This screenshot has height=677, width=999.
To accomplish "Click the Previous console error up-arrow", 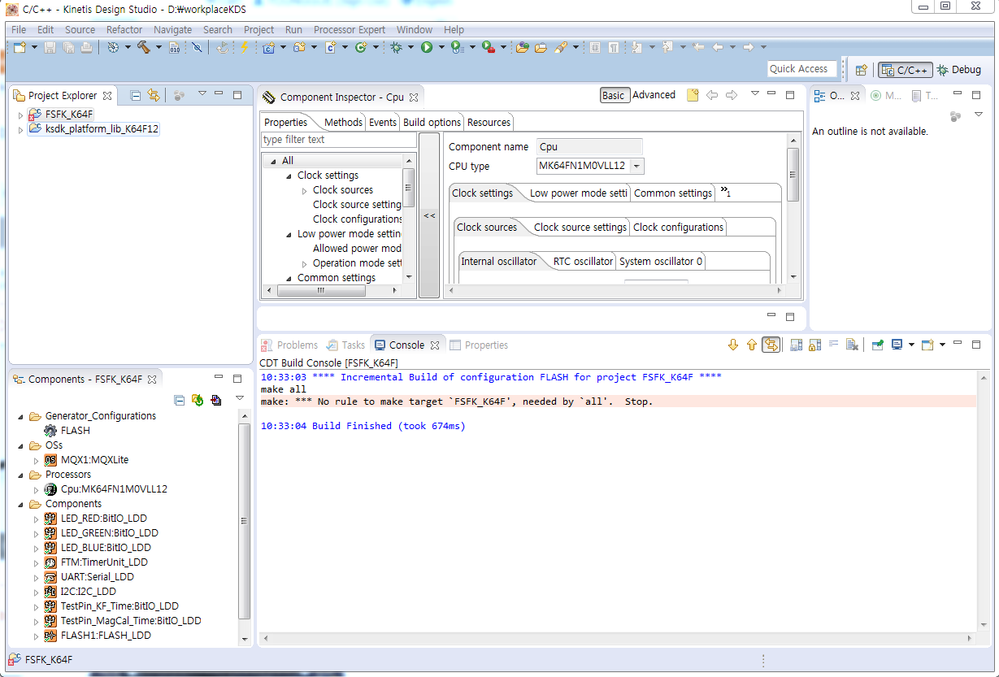I will coord(752,345).
